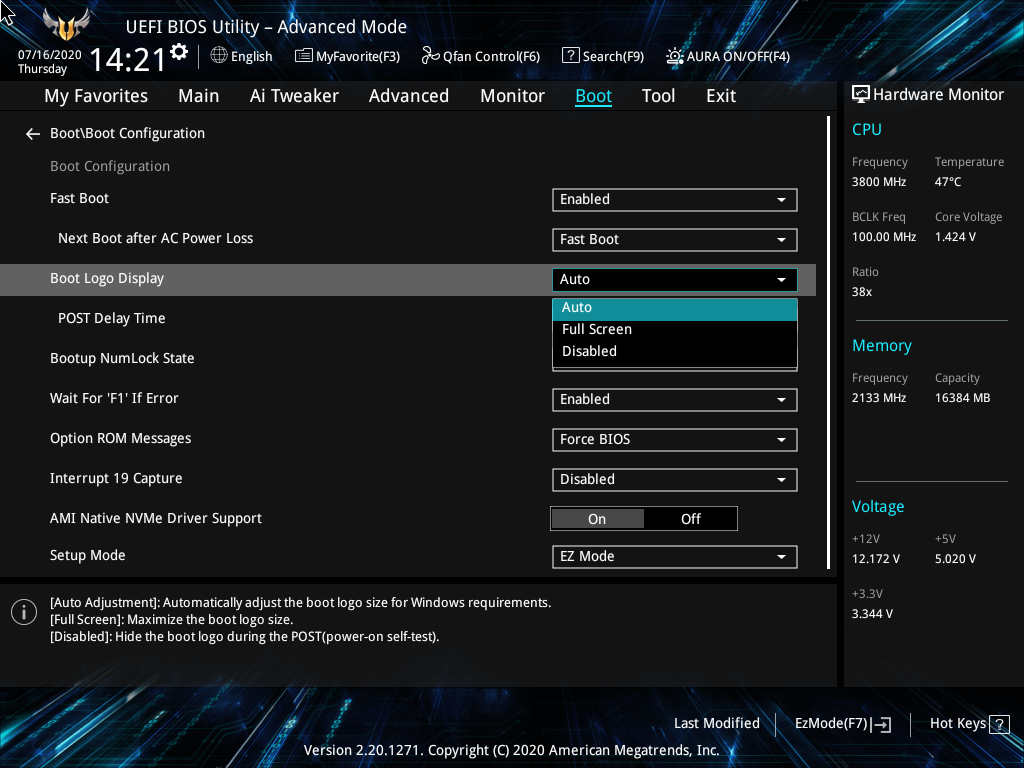Click the settings list scrollbar
The image size is (1024, 768).
click(x=828, y=343)
